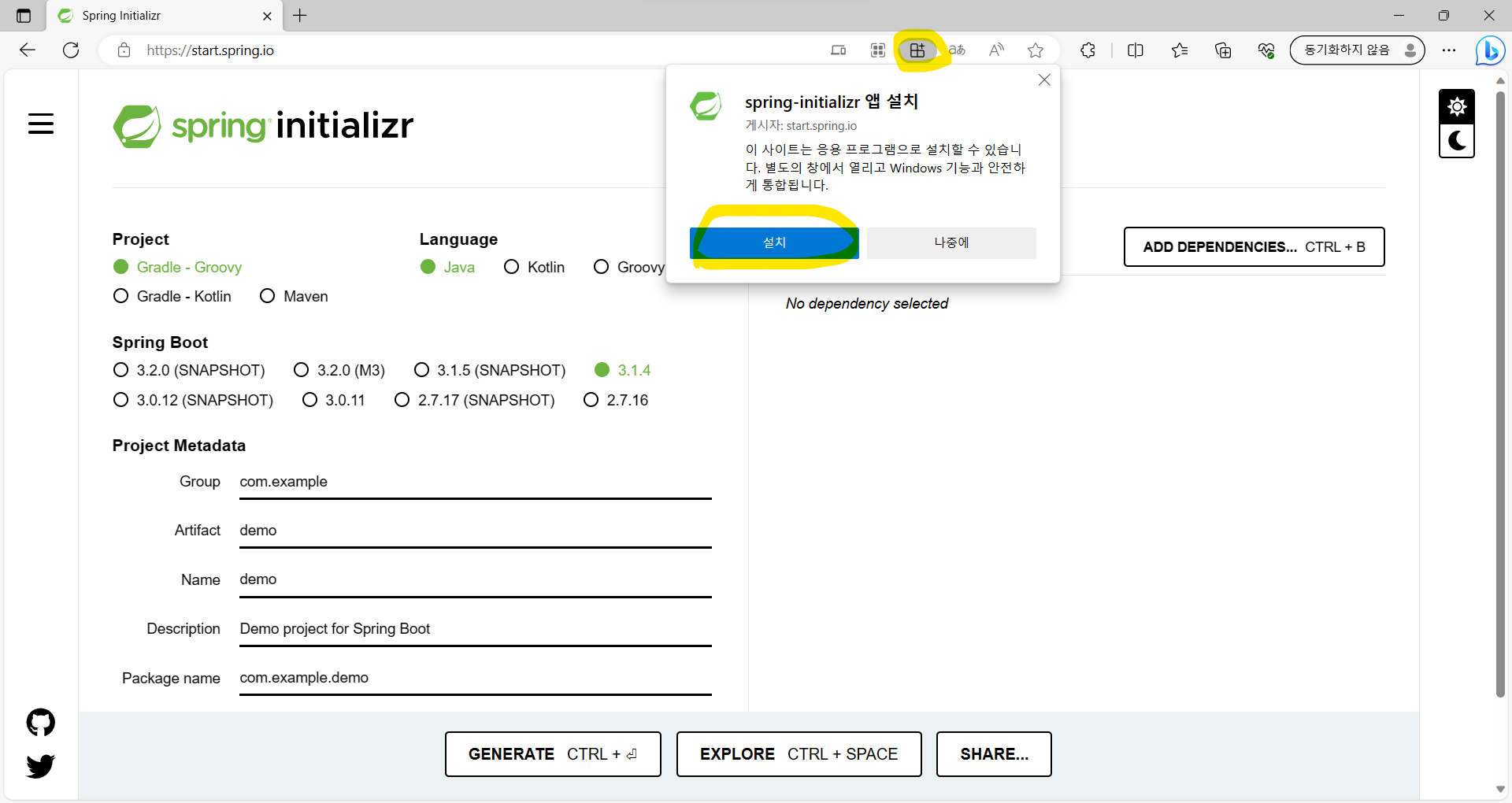Open the Collections icon
Viewport: 1512px width, 803px height.
tap(1223, 50)
